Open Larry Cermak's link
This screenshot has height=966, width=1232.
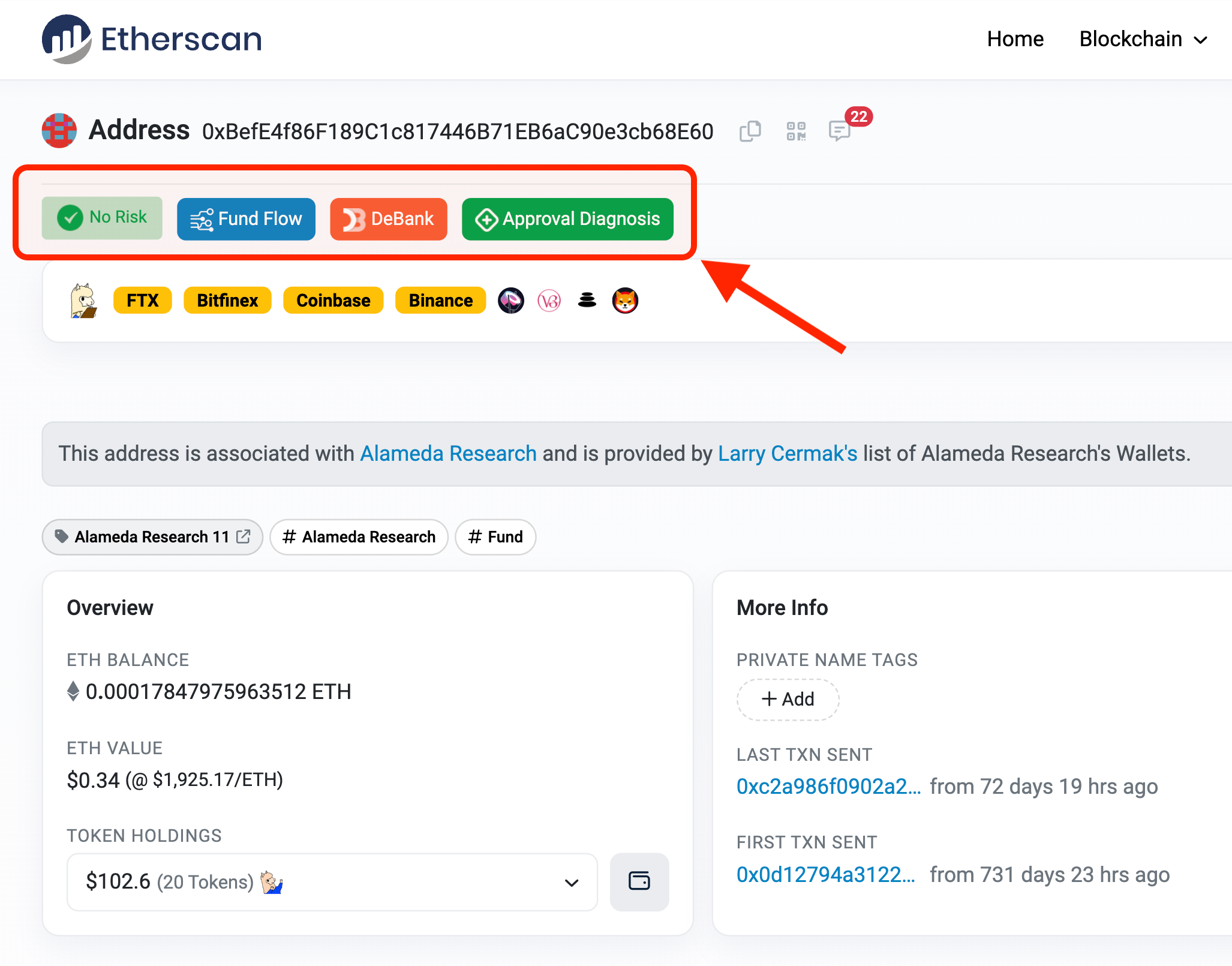tap(787, 454)
